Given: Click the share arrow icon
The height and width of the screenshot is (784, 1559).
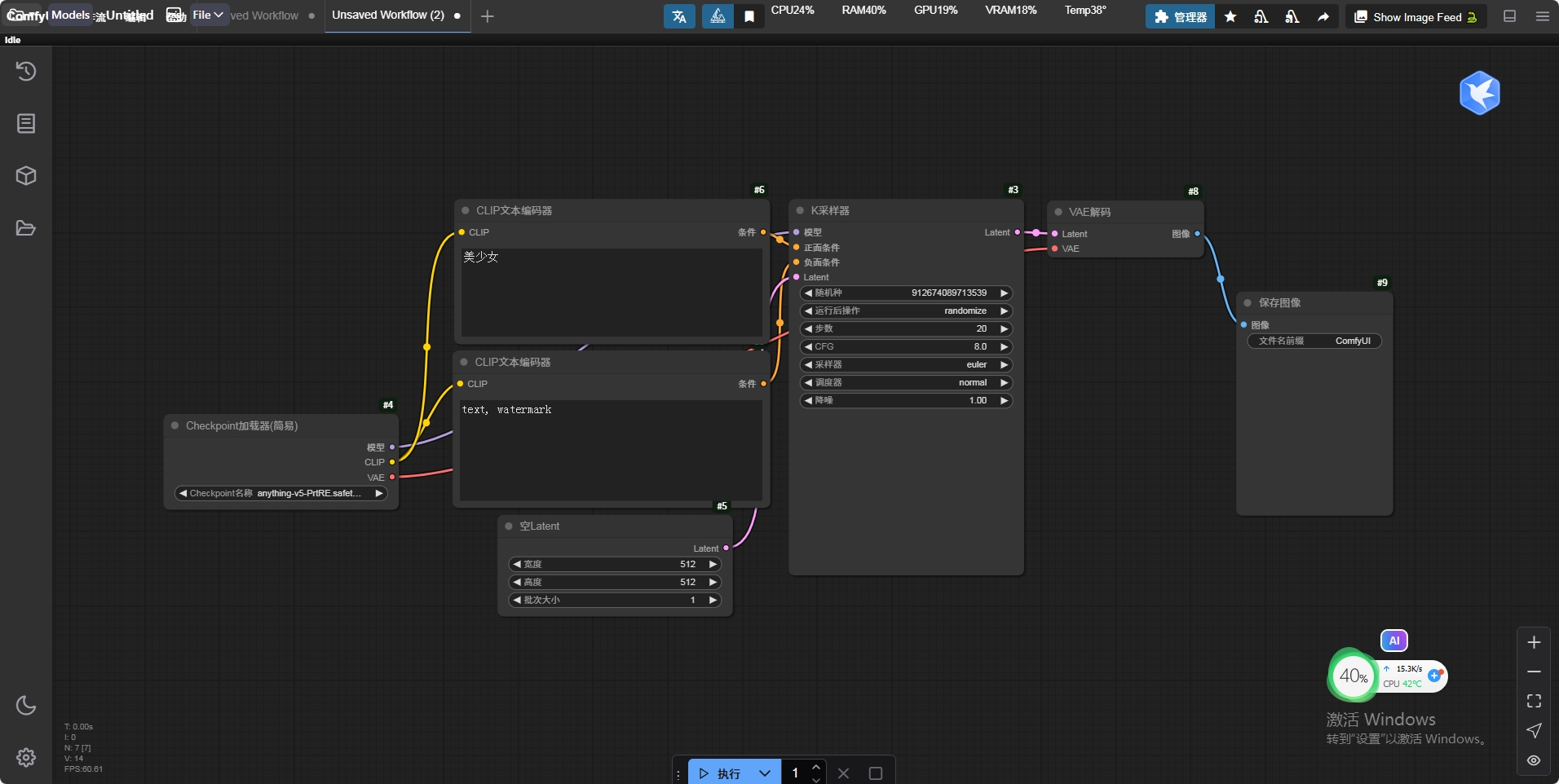Looking at the screenshot, I should tap(1323, 16).
